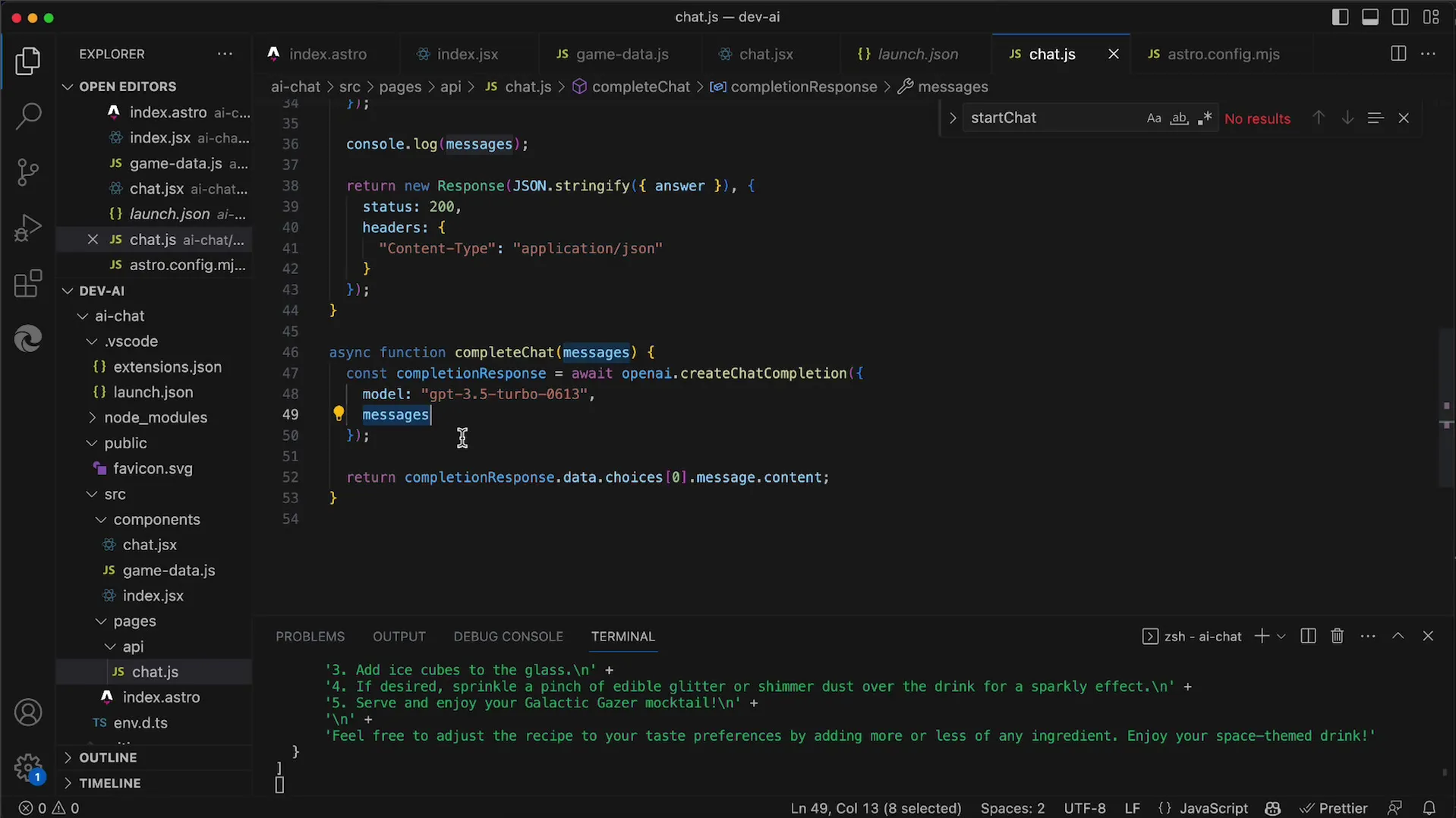This screenshot has height=818, width=1456.
Task: Toggle secondary side bar layout icon
Action: point(1401,17)
